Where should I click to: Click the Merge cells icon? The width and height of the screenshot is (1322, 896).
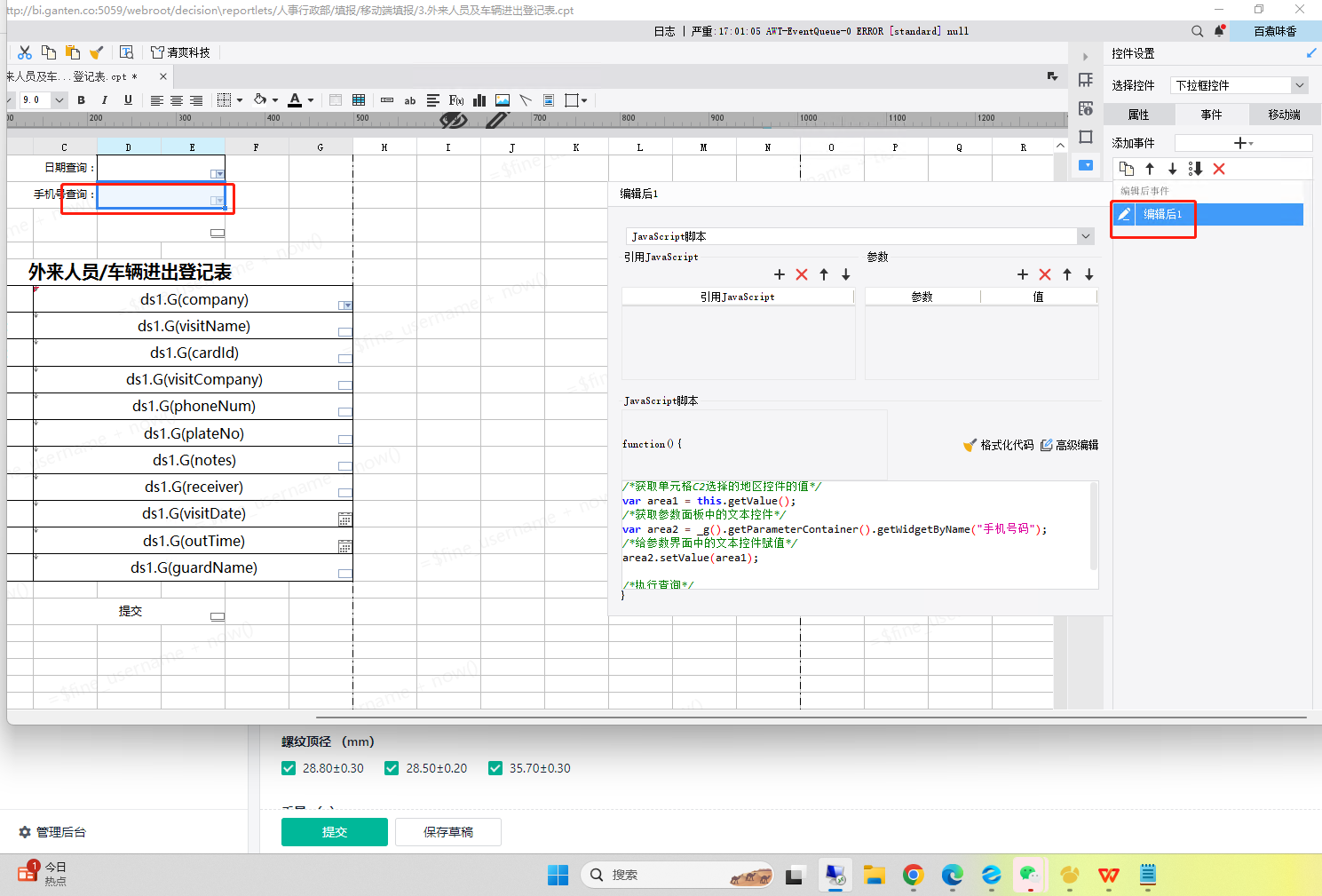coord(336,100)
